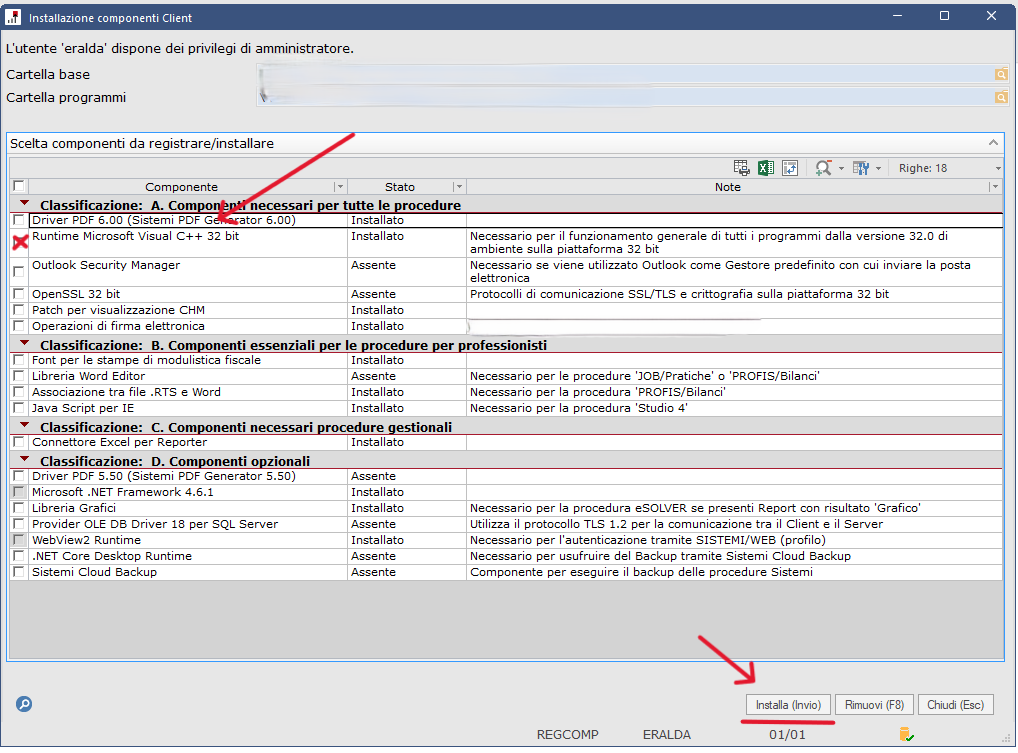Open the dropdown arrow beside the magnifier tool
Viewport: 1018px width, 753px height.
click(841, 169)
